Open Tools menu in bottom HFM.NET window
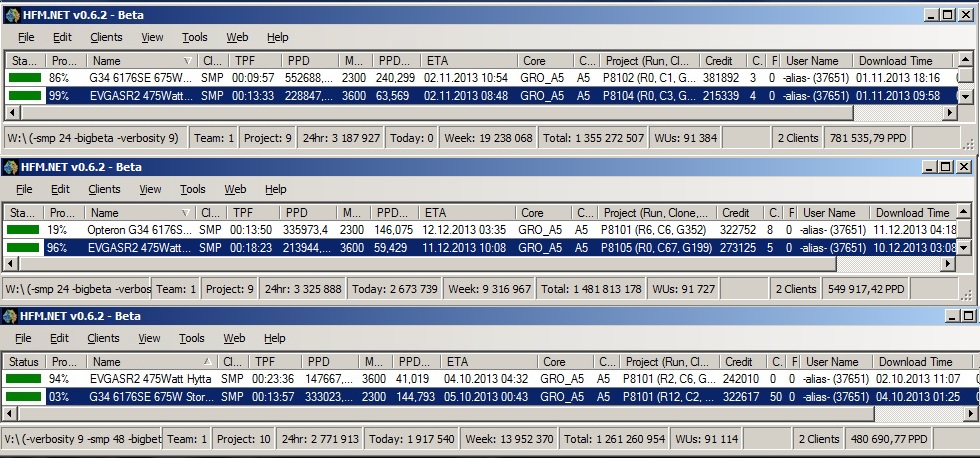Screen dimensions: 980x458 click(191, 339)
